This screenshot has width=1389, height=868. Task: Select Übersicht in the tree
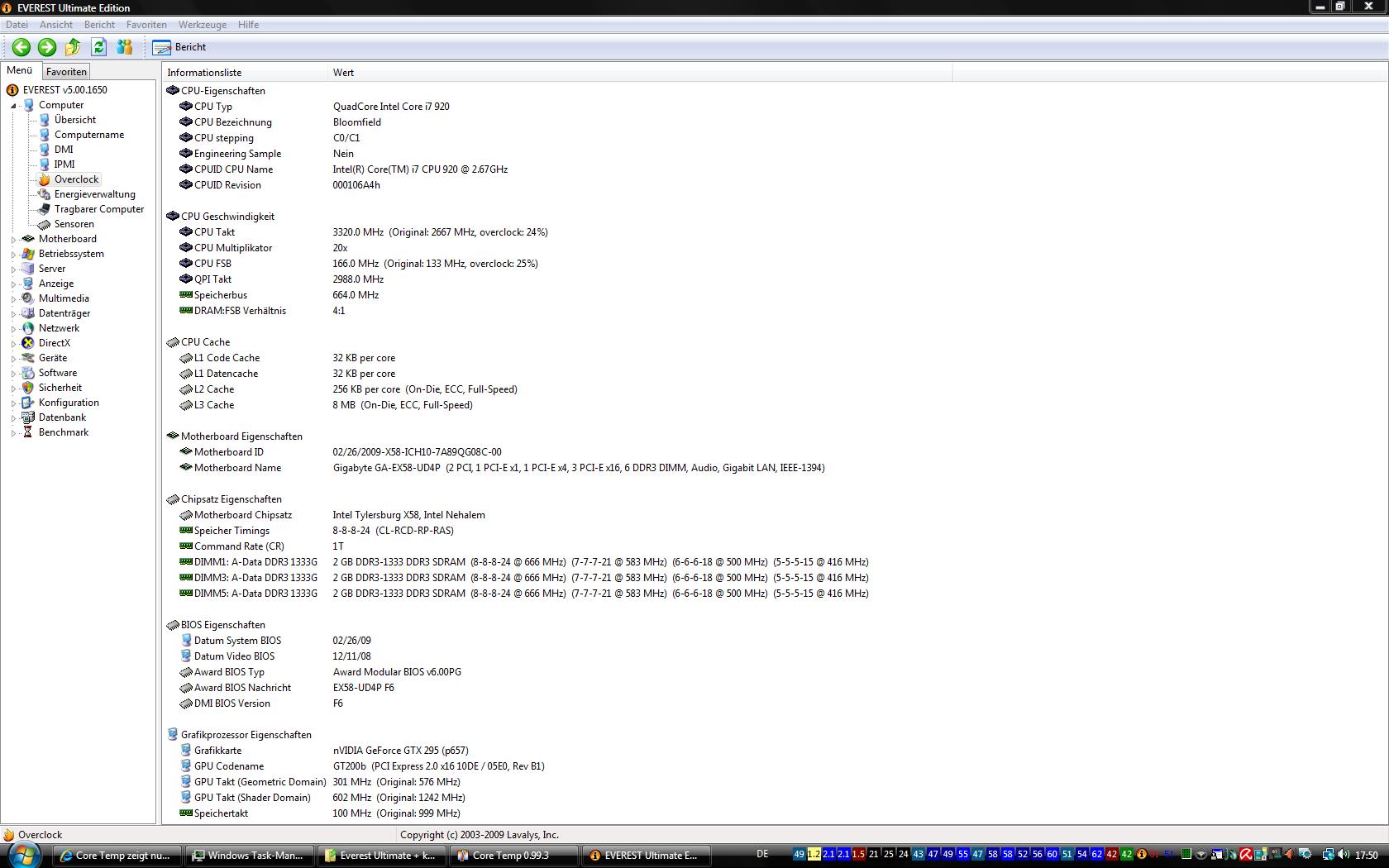[x=75, y=120]
